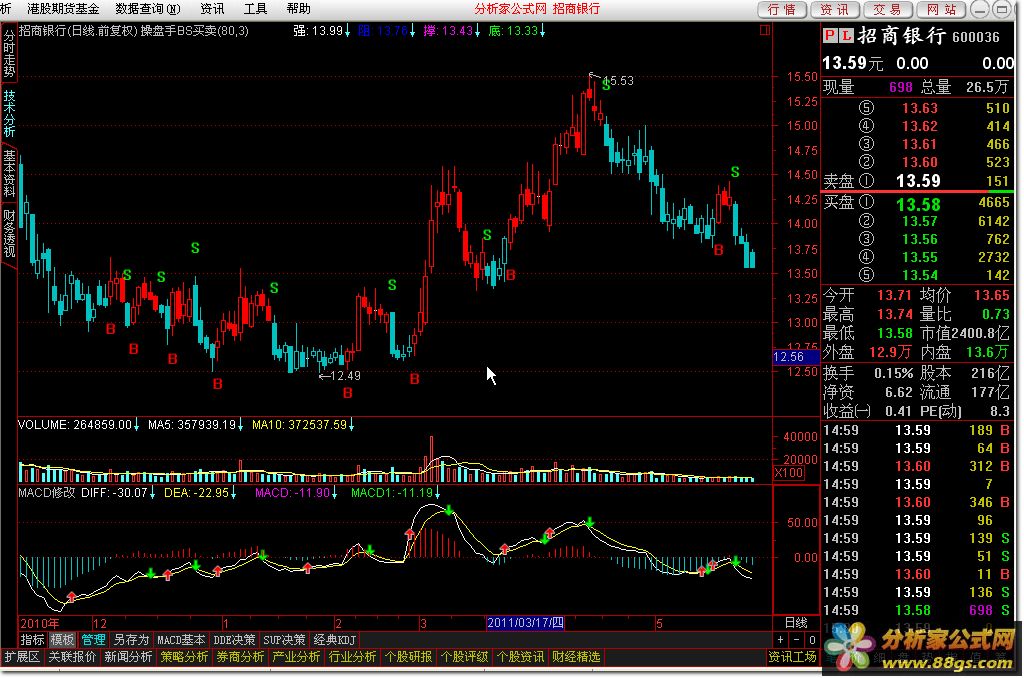Image resolution: width=1024 pixels, height=678 pixels.
Task: Open the 券商分析 bottom tab
Action: pos(240,657)
